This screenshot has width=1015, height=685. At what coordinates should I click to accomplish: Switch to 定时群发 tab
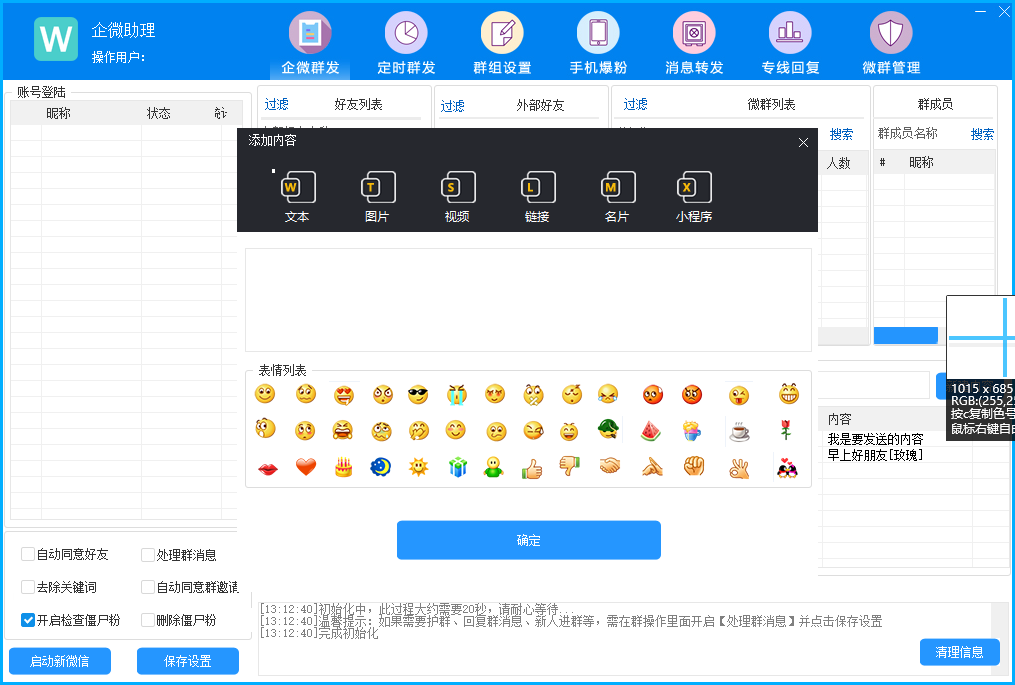(406, 45)
